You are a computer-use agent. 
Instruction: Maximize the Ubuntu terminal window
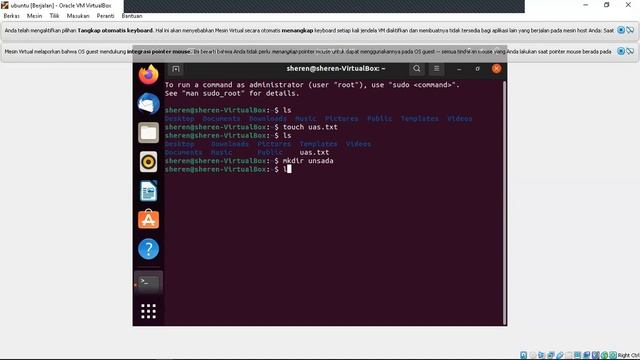(x=478, y=69)
